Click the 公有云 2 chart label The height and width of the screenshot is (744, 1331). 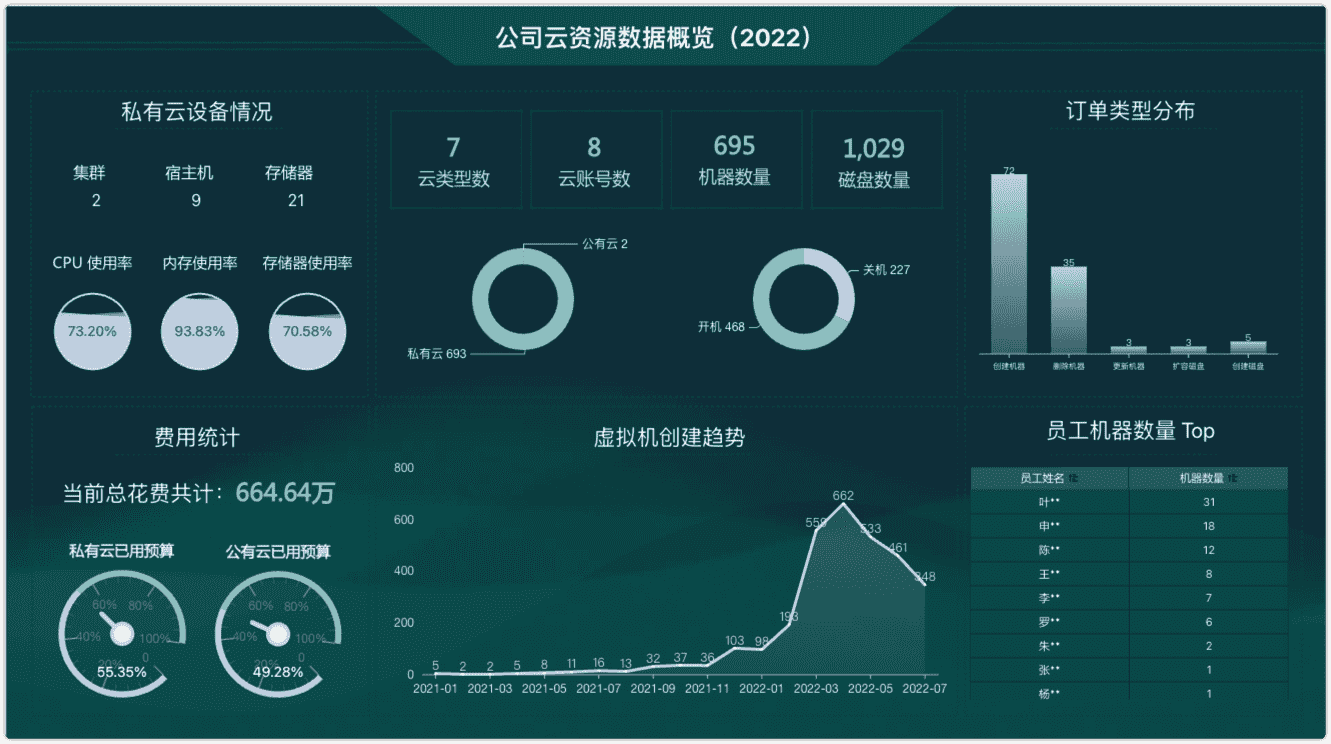tap(605, 244)
